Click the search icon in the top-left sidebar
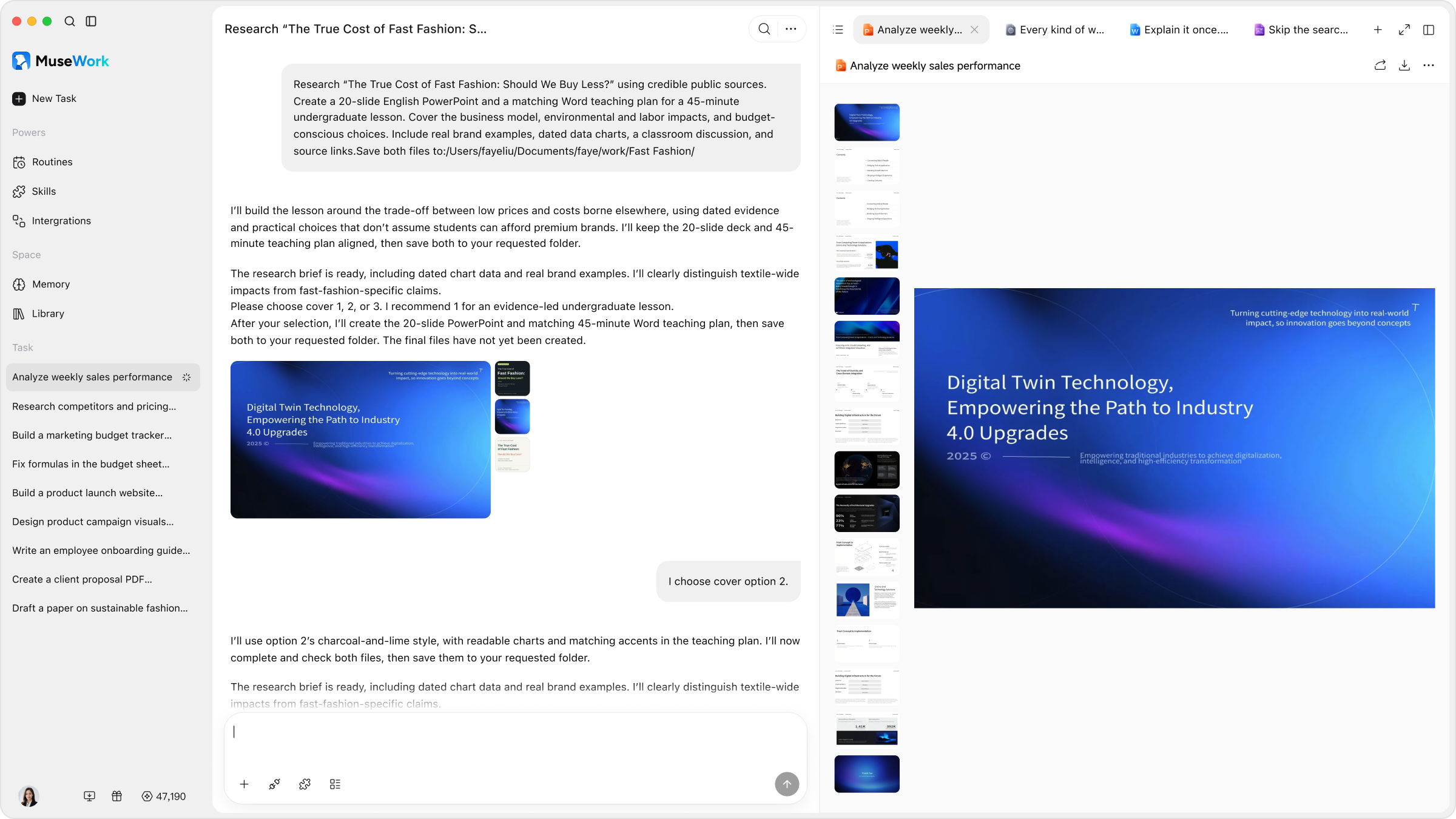Image resolution: width=1456 pixels, height=819 pixels. (70, 21)
